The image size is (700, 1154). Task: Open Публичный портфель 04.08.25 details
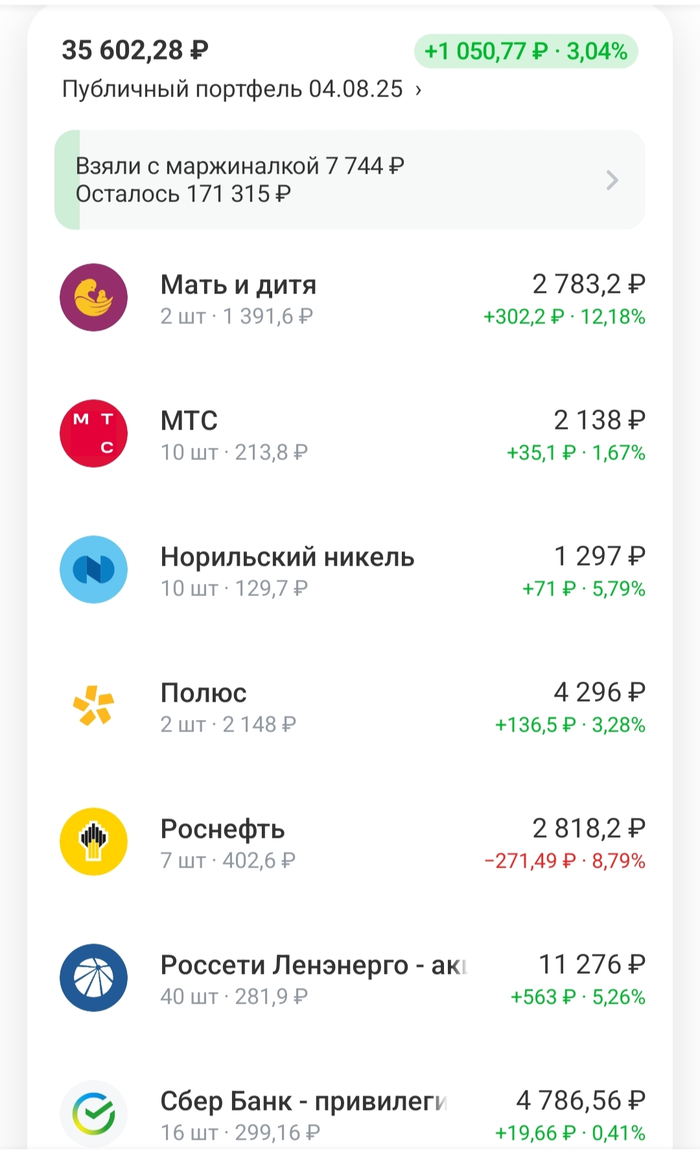[x=241, y=89]
